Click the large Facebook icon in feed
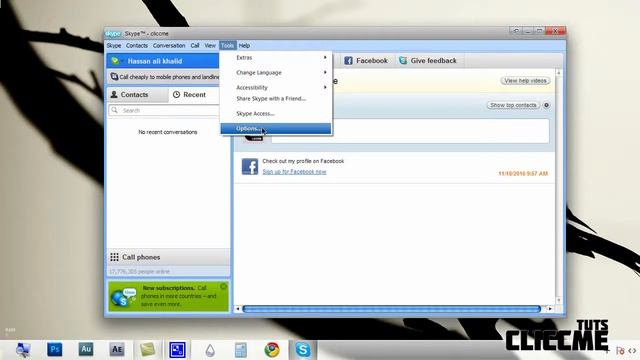Screen dimensions: 640x360 coord(250,167)
